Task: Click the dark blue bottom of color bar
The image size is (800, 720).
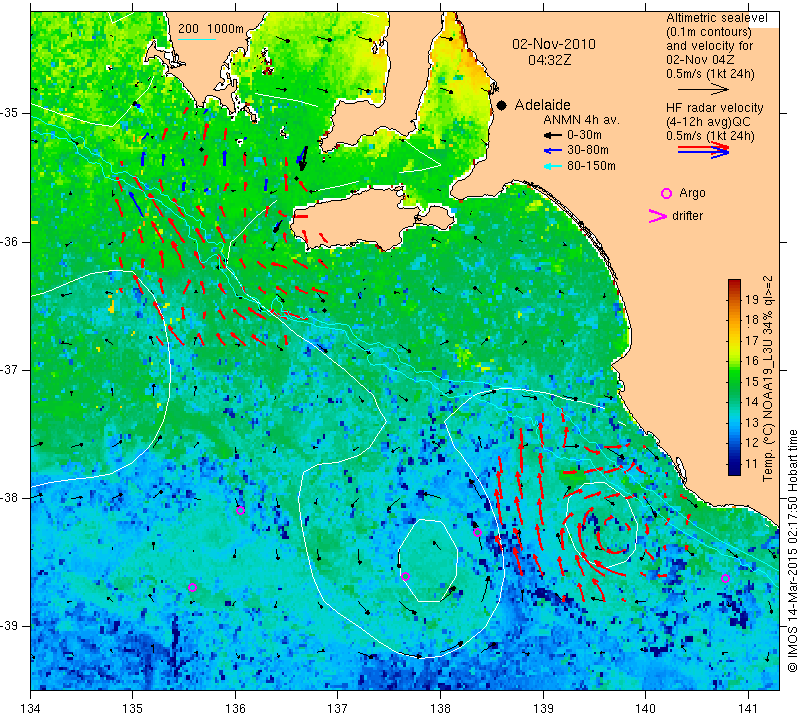Action: tap(734, 470)
